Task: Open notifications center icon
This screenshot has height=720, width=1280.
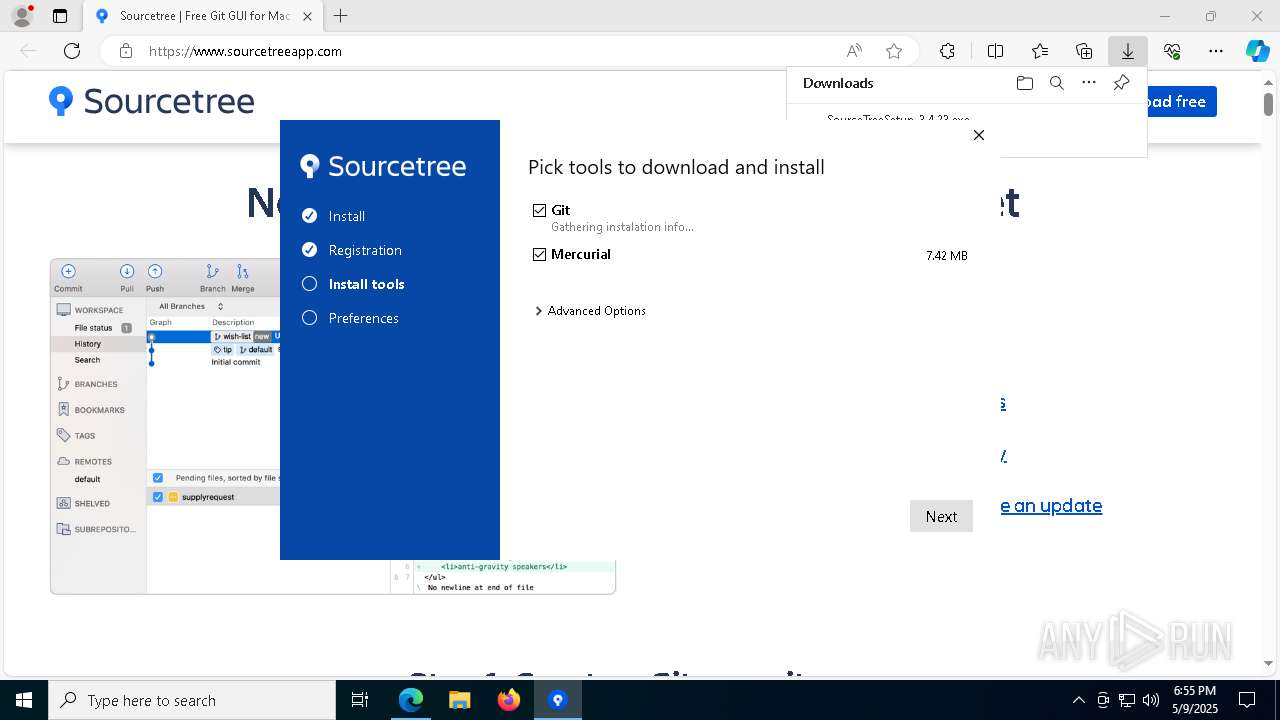Action: [x=1247, y=700]
